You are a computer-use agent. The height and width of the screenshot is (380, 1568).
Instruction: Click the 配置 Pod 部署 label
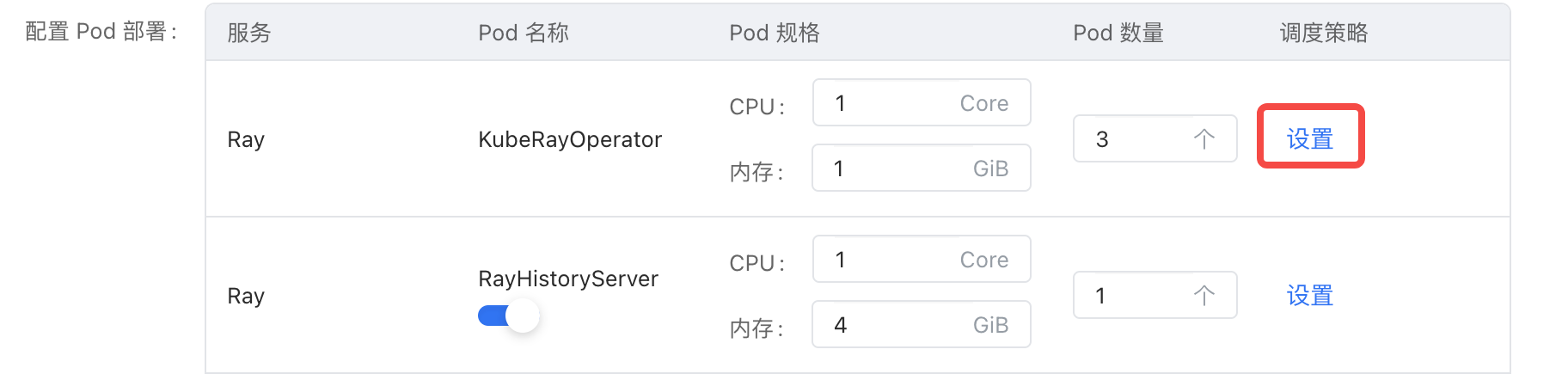click(101, 32)
